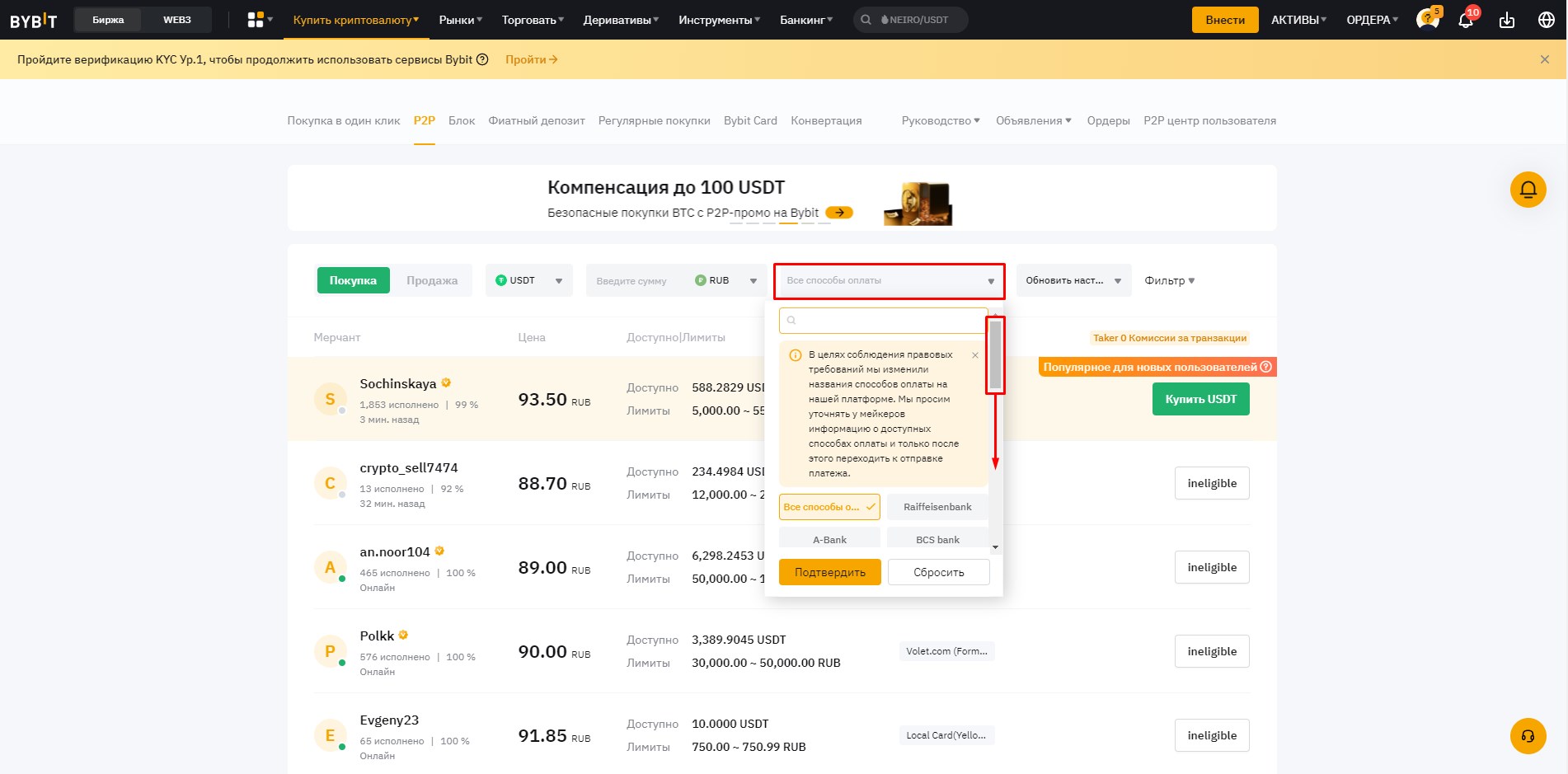Click the orange bell floating button

(x=1528, y=190)
